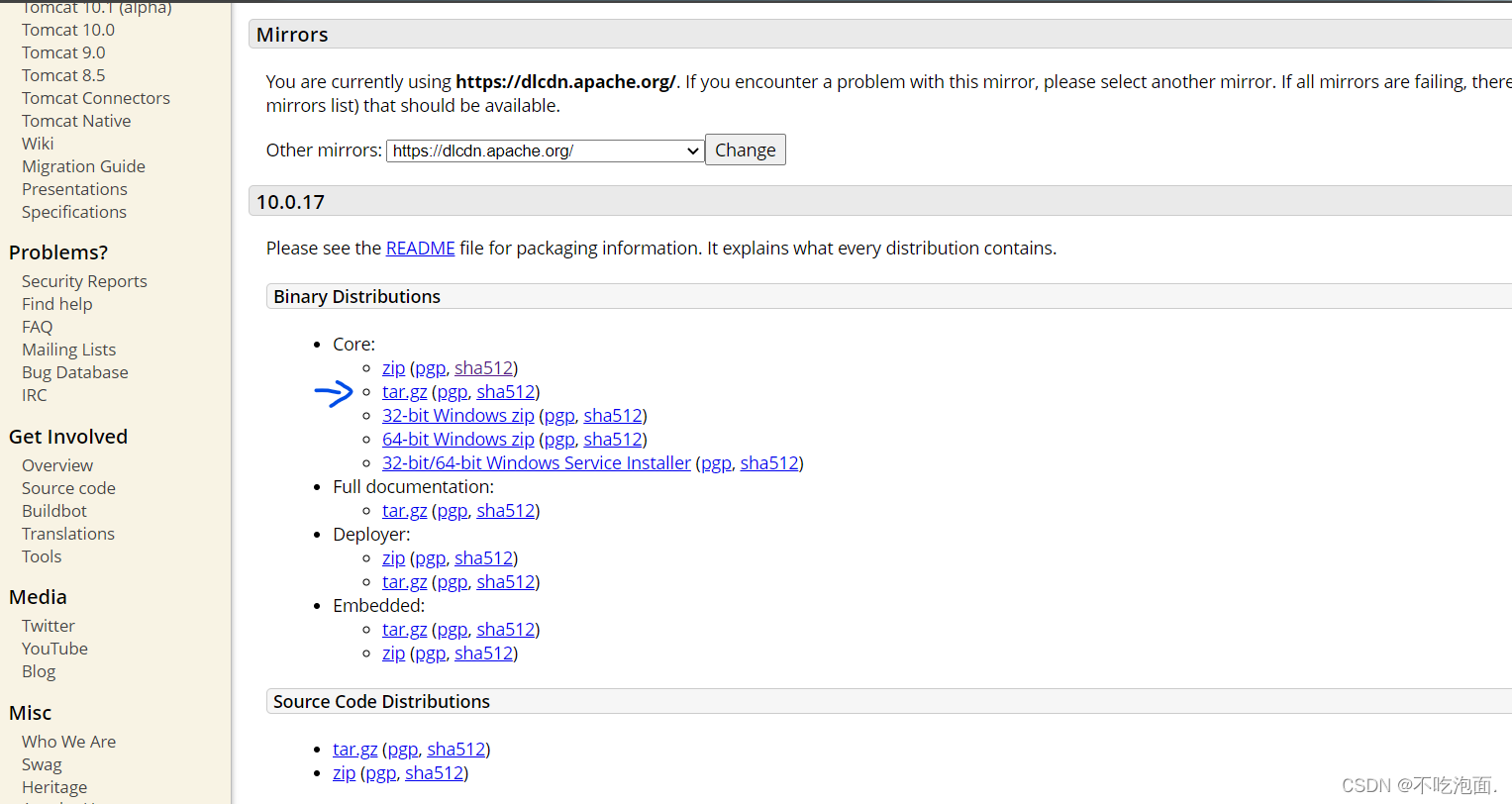Download the 32-bit Windows zip

coord(458,416)
